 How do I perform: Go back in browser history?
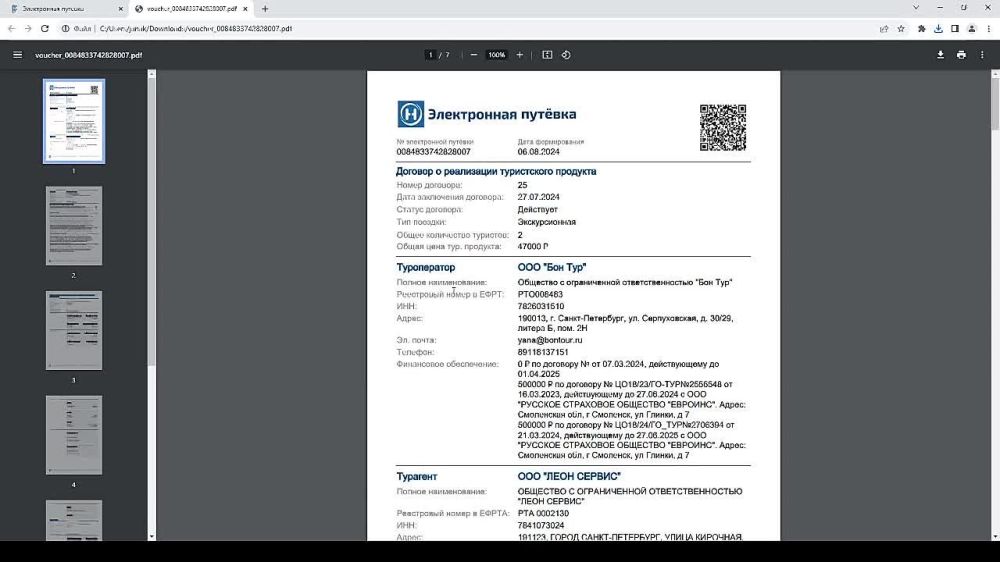pos(11,29)
